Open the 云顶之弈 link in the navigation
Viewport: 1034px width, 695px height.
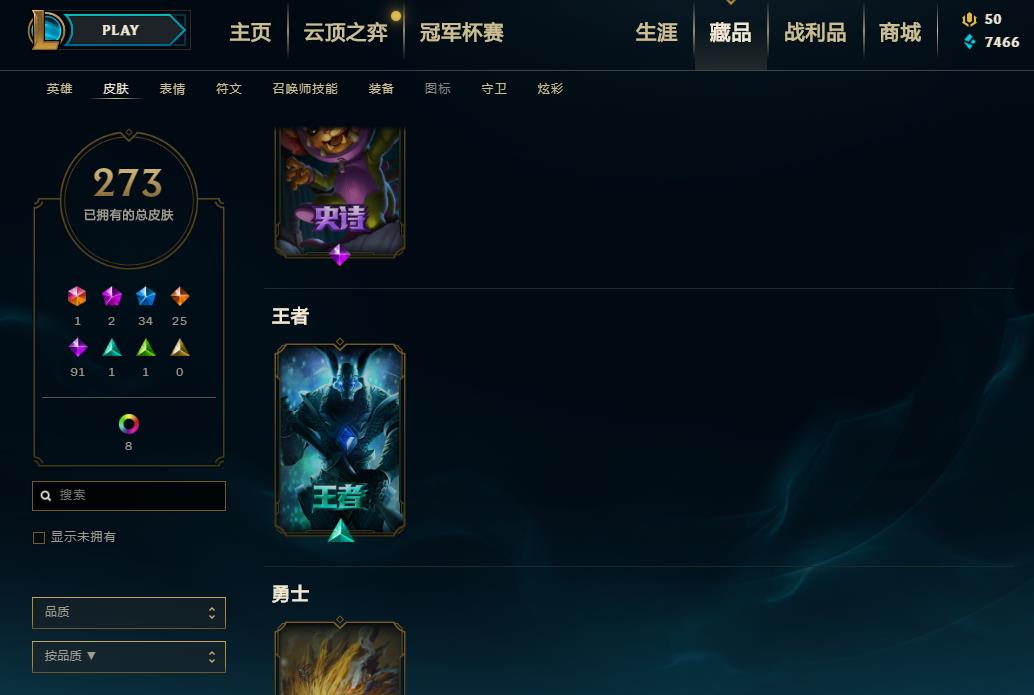coord(346,32)
